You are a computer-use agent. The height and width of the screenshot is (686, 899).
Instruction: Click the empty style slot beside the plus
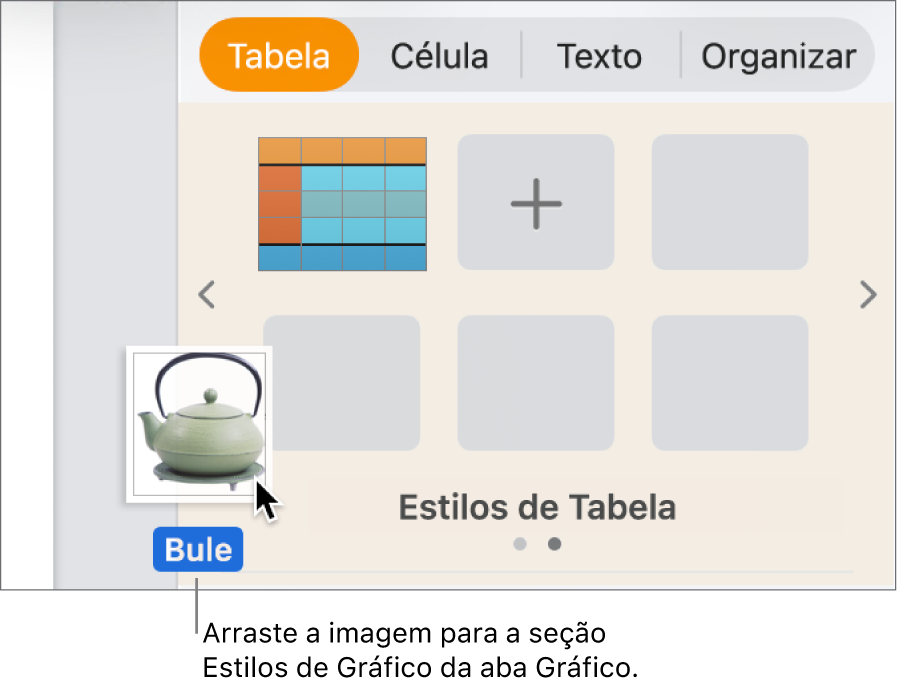click(729, 203)
